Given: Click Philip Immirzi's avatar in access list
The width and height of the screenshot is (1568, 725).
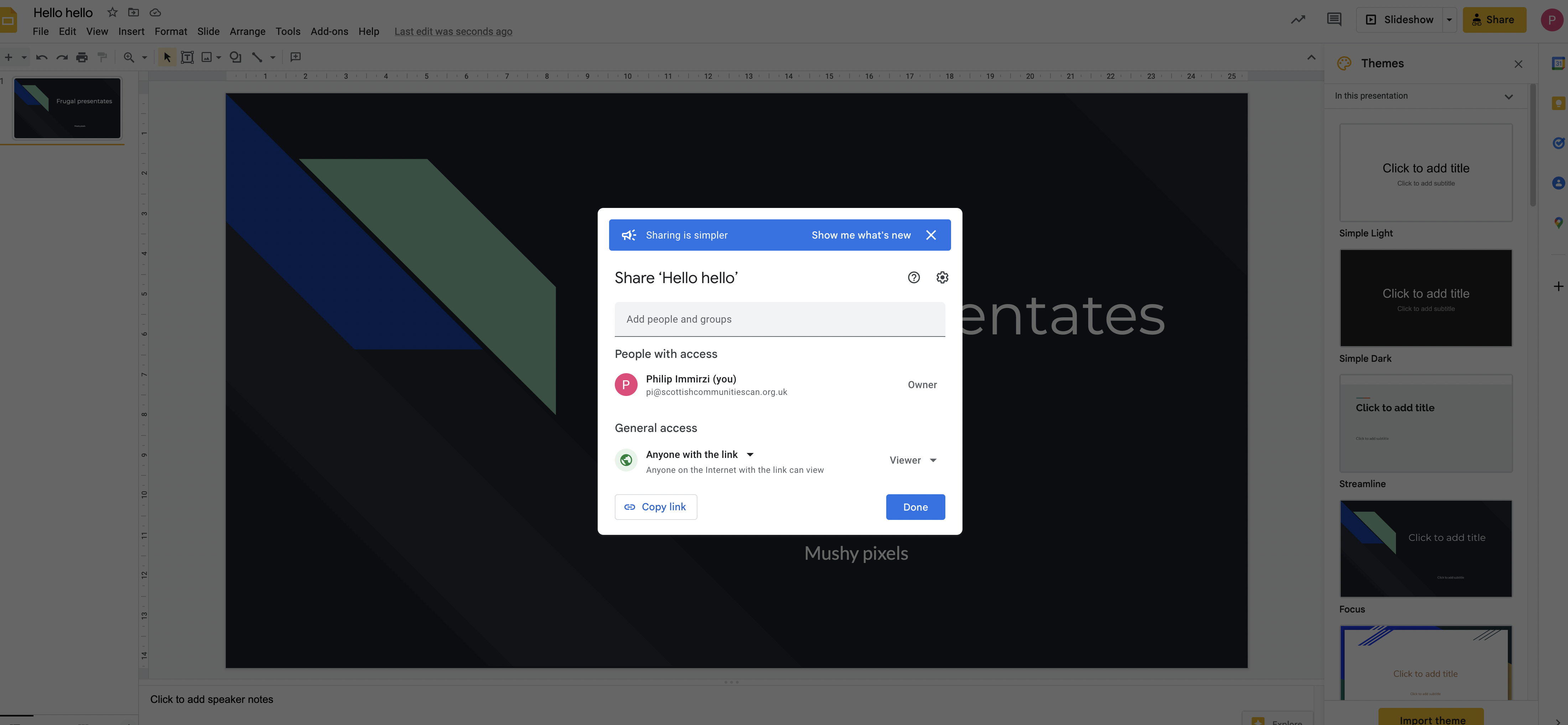Looking at the screenshot, I should (626, 384).
